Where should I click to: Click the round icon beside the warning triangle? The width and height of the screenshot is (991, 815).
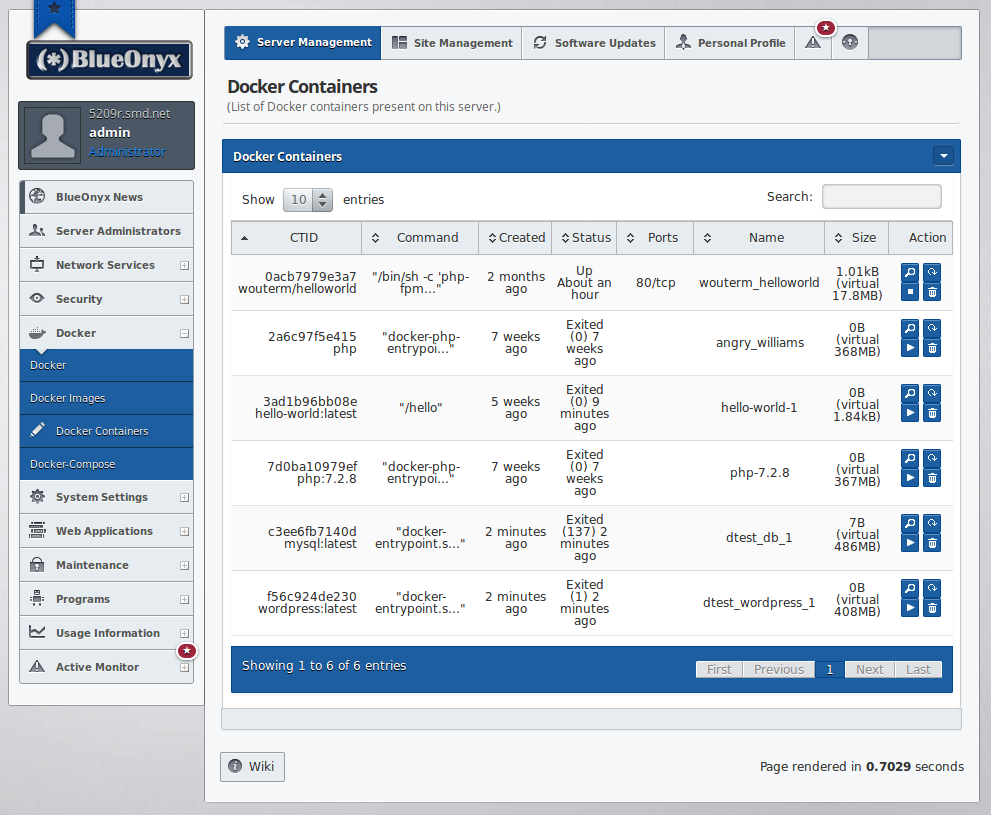click(x=850, y=43)
